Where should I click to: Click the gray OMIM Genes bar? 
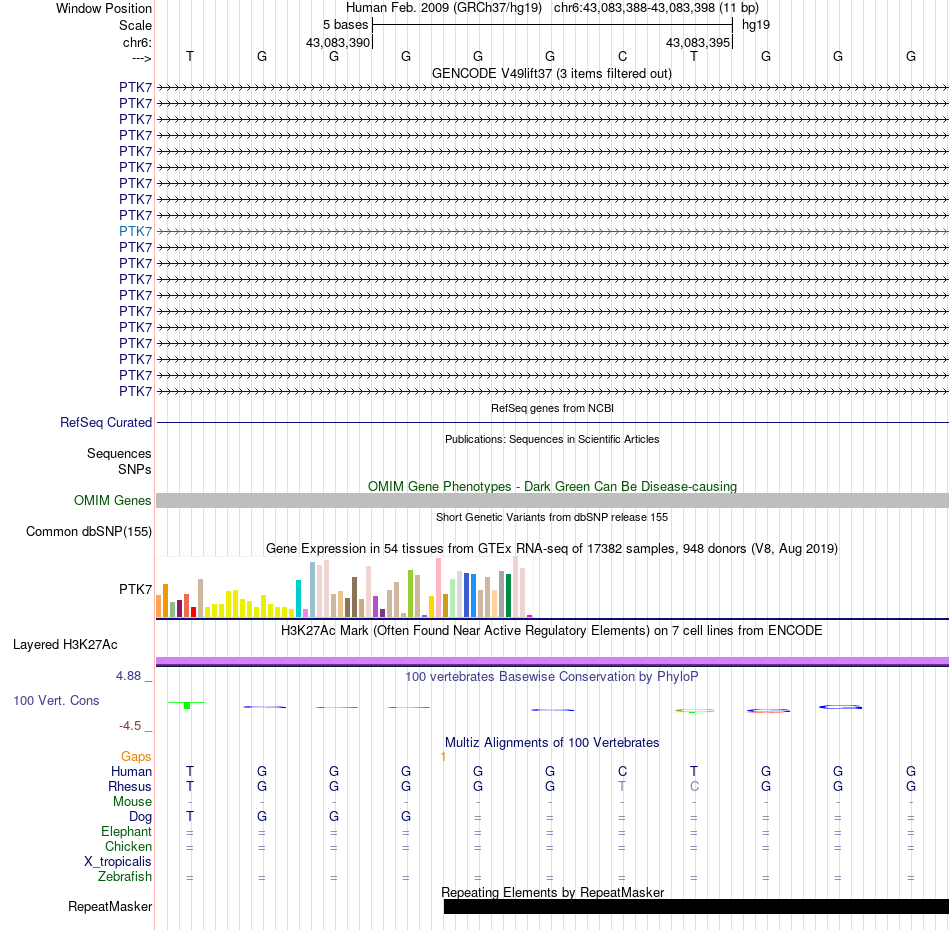552,500
